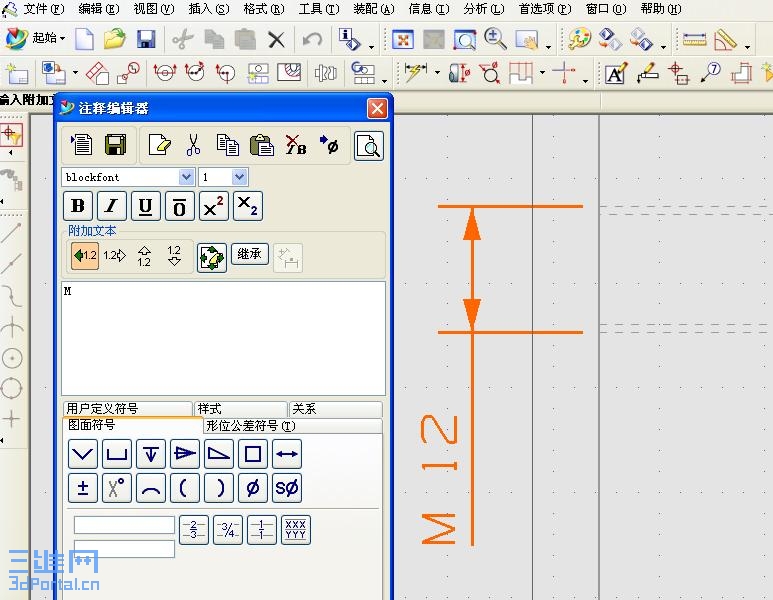Viewport: 773px width, 600px height.
Task: Insert the square symbol
Action: pyautogui.click(x=253, y=454)
